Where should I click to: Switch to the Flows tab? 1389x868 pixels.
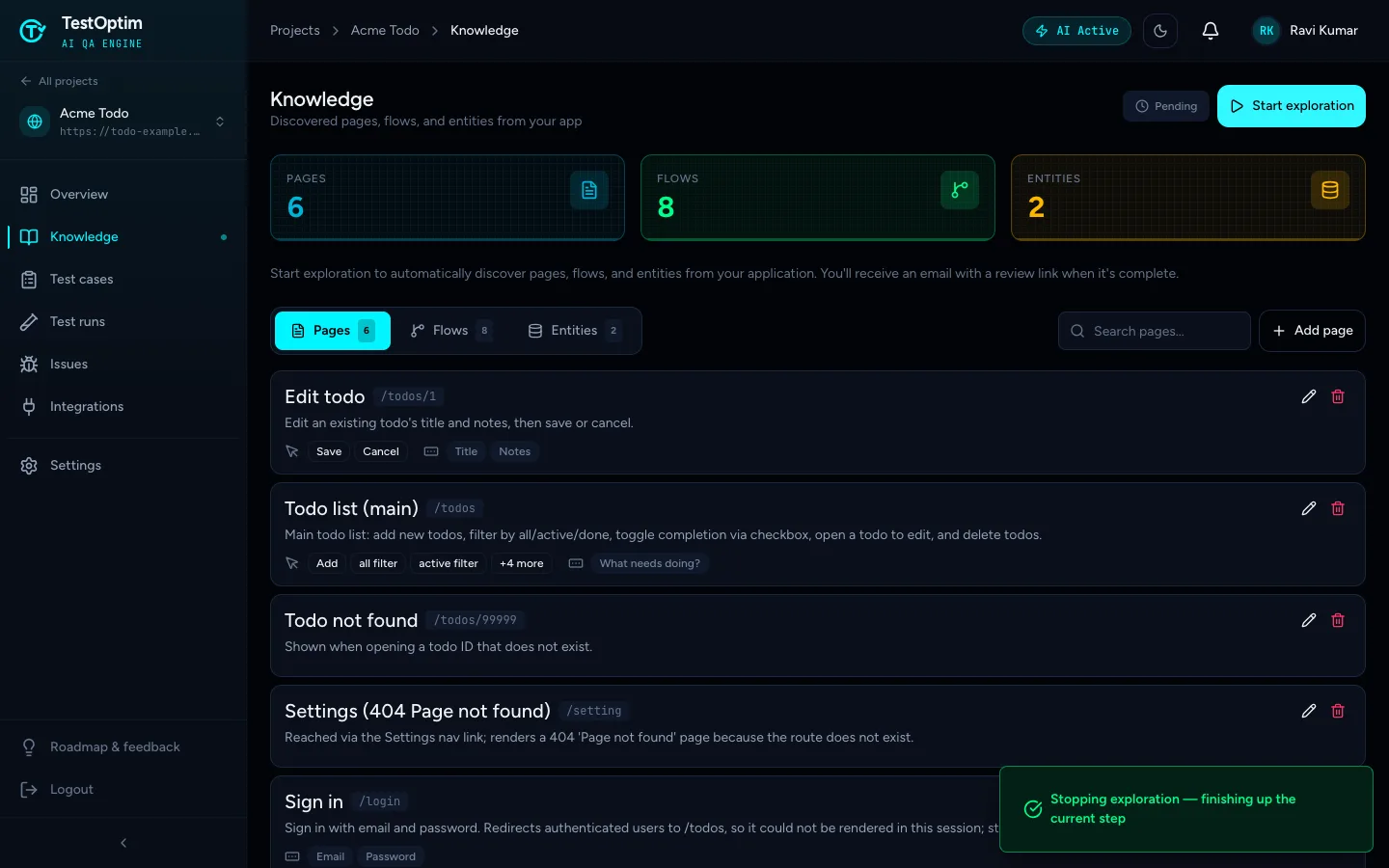(451, 331)
